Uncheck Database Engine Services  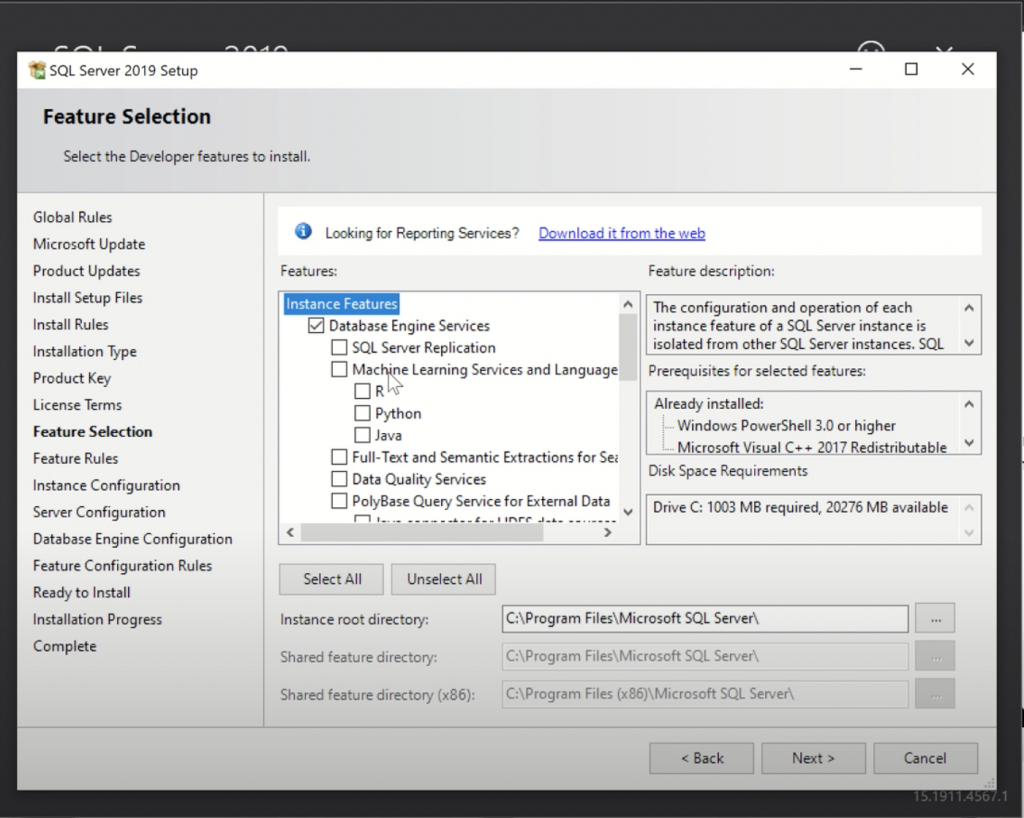[x=316, y=326]
